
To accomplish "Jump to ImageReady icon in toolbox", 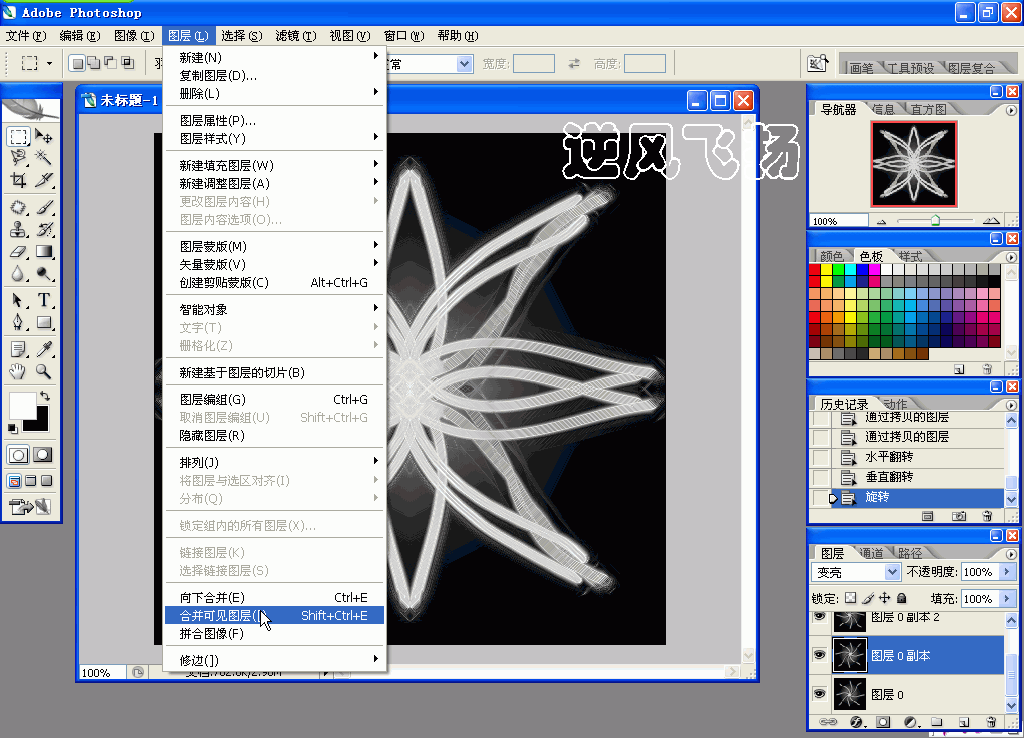I will point(29,507).
